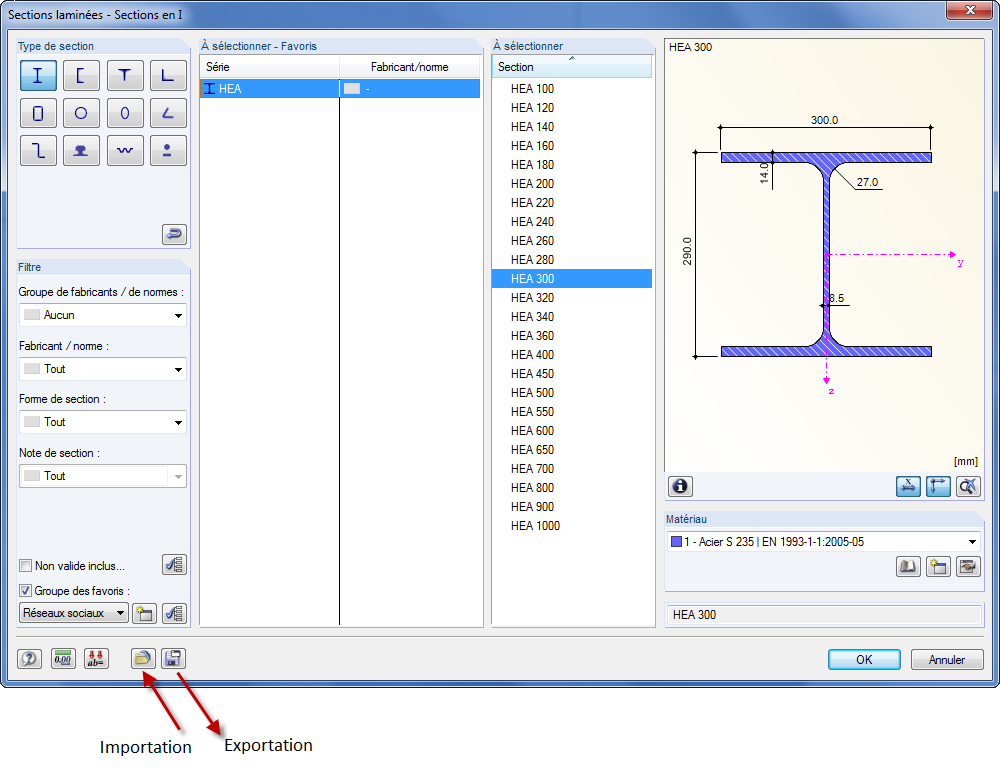Viewport: 1000px width, 781px height.
Task: Open Fabricant / norme dropdown
Action: (x=103, y=369)
